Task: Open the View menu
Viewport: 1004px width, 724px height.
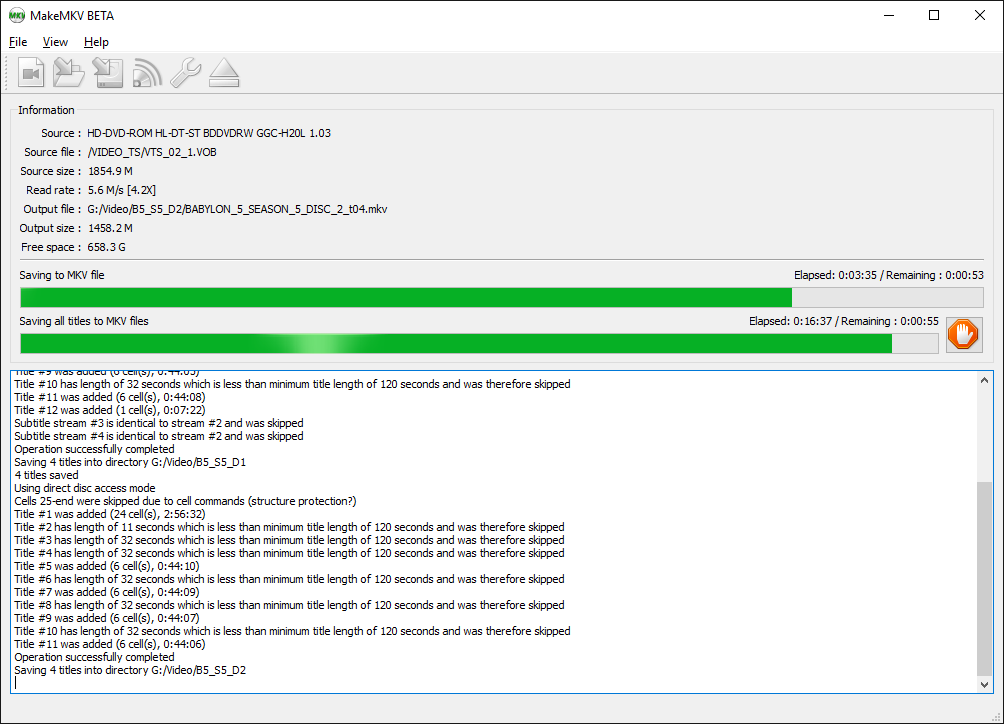Action: [55, 42]
